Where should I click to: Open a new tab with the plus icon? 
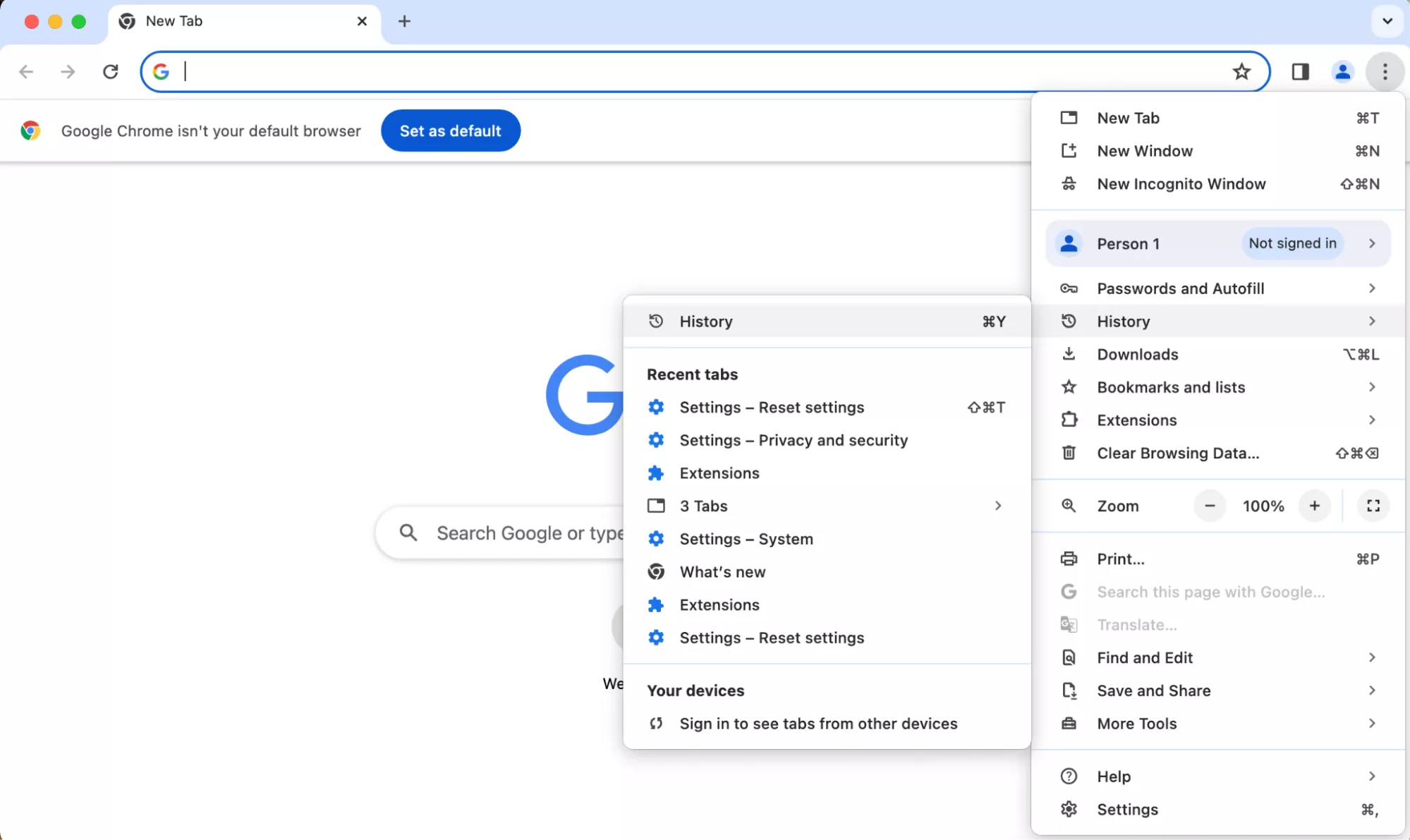pyautogui.click(x=404, y=21)
